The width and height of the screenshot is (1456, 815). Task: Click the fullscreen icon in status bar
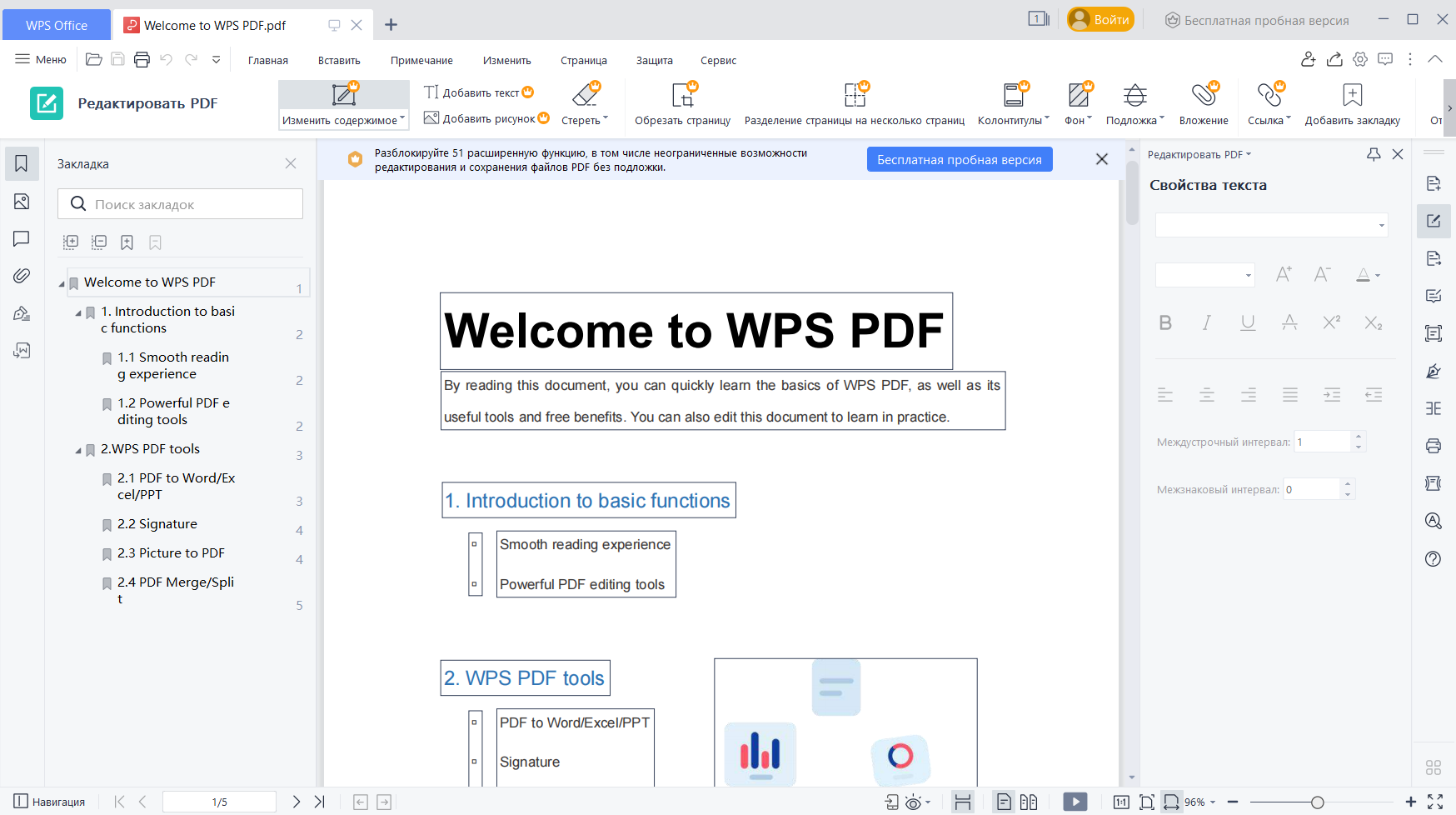[x=1435, y=802]
